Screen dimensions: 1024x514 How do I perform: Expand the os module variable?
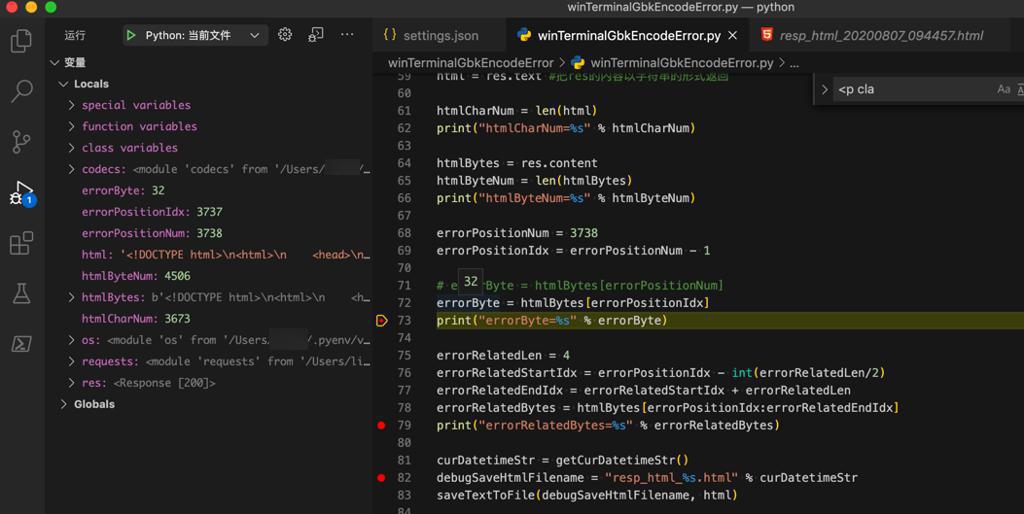pos(71,340)
